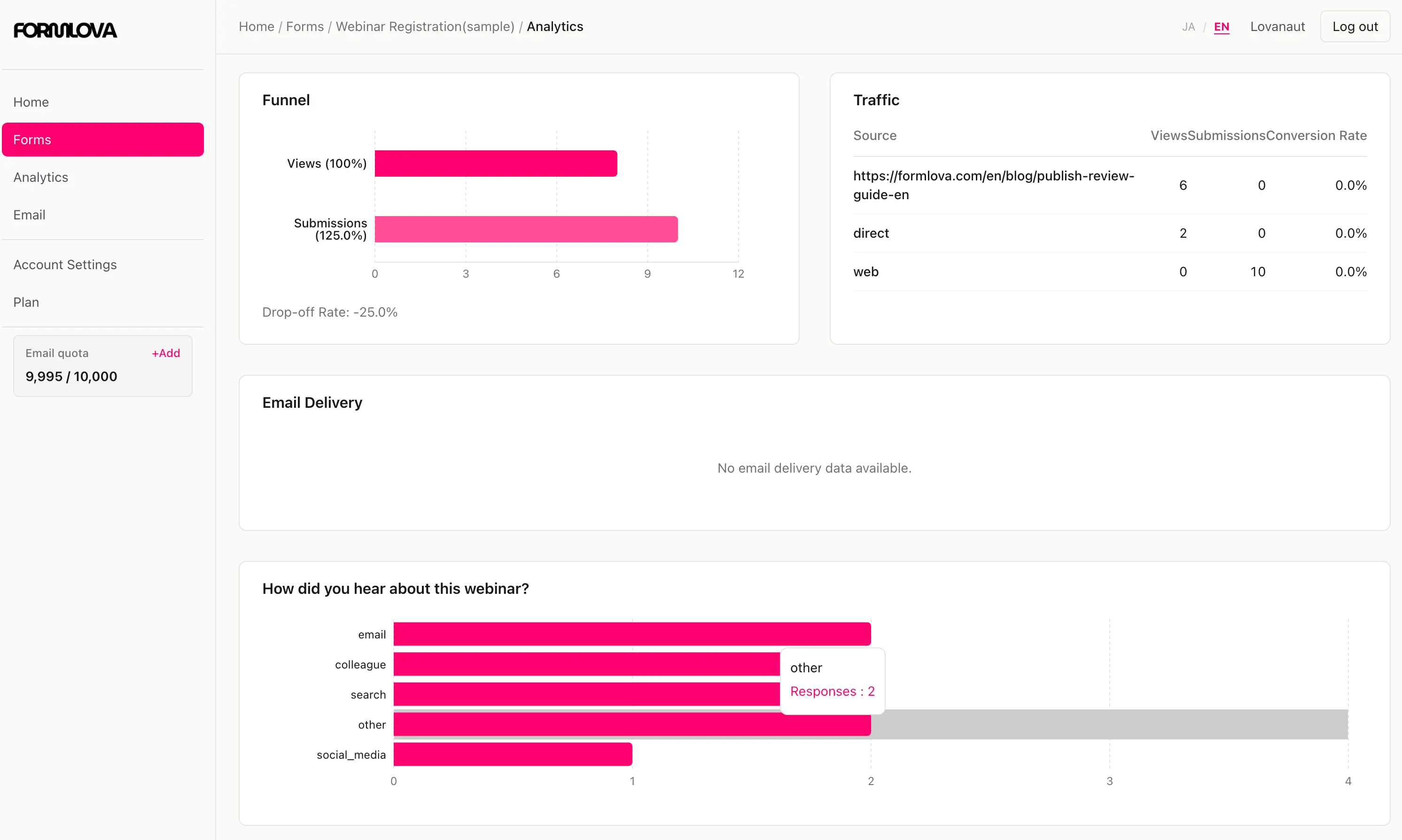The width and height of the screenshot is (1402, 840).
Task: Select the EN language option
Action: 1221,27
